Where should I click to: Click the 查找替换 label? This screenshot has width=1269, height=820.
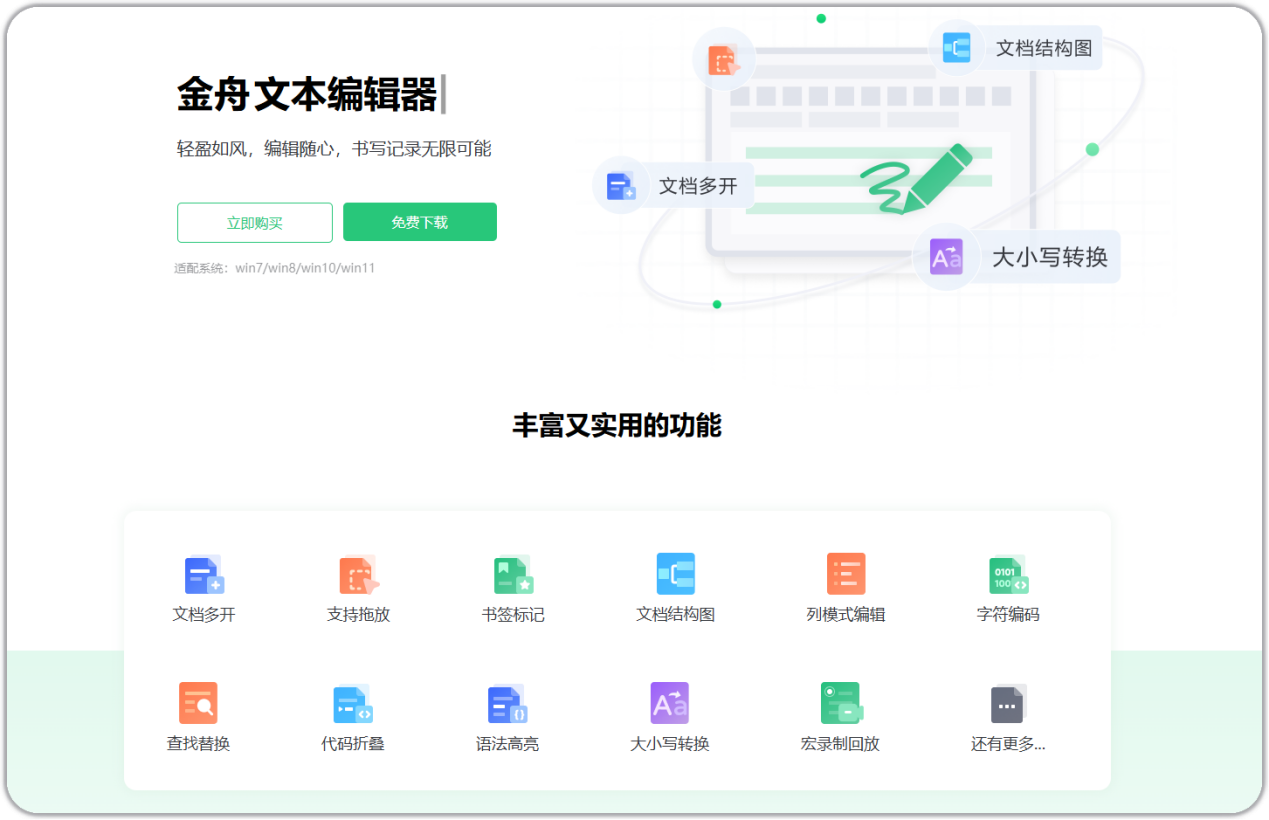pyautogui.click(x=198, y=743)
